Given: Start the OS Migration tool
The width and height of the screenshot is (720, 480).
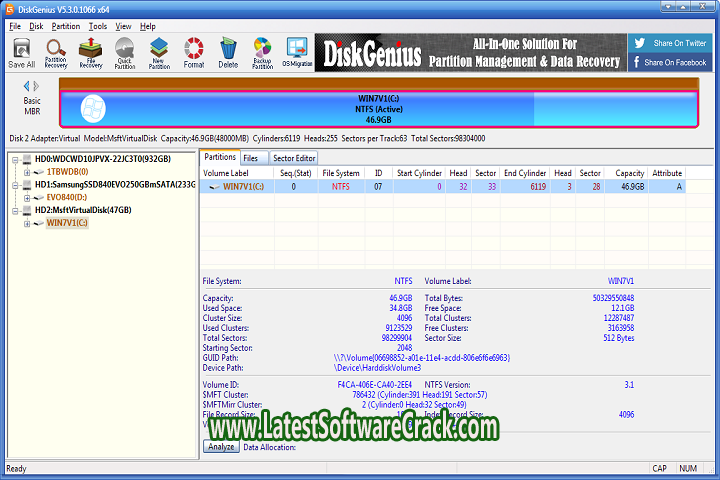Looking at the screenshot, I should coord(297,53).
